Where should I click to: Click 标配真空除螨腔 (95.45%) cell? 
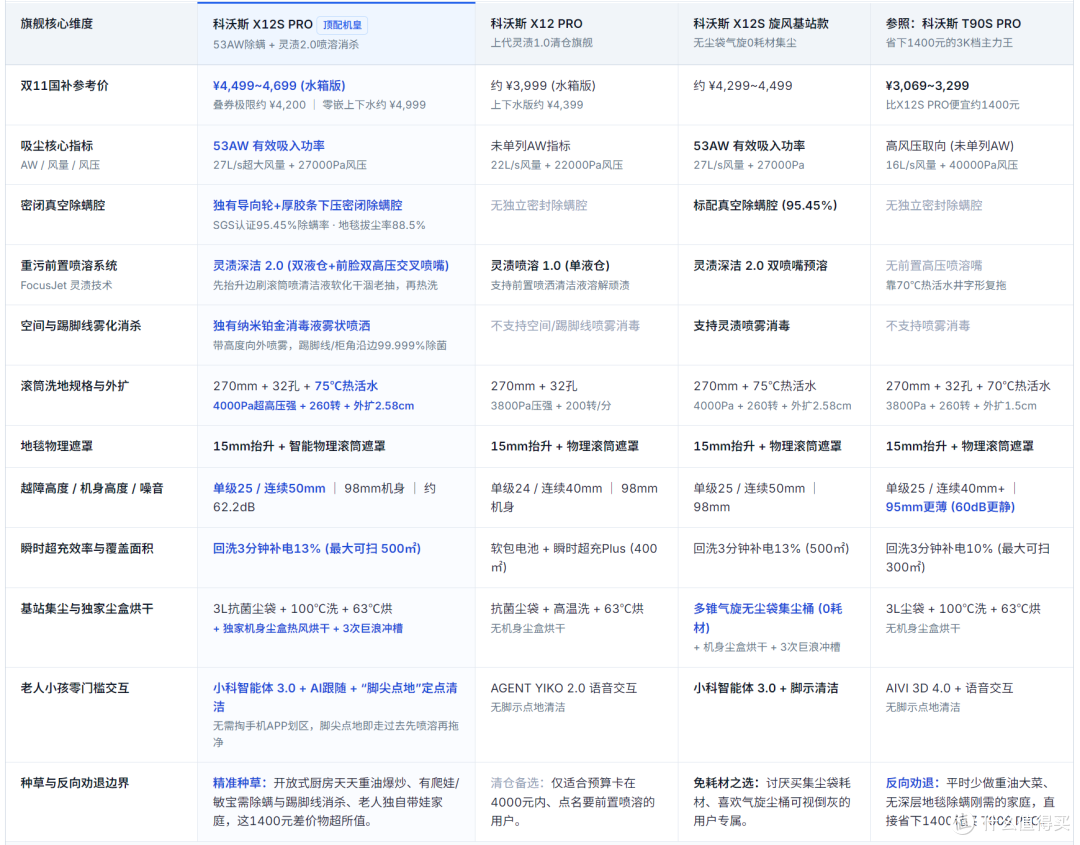pos(765,205)
